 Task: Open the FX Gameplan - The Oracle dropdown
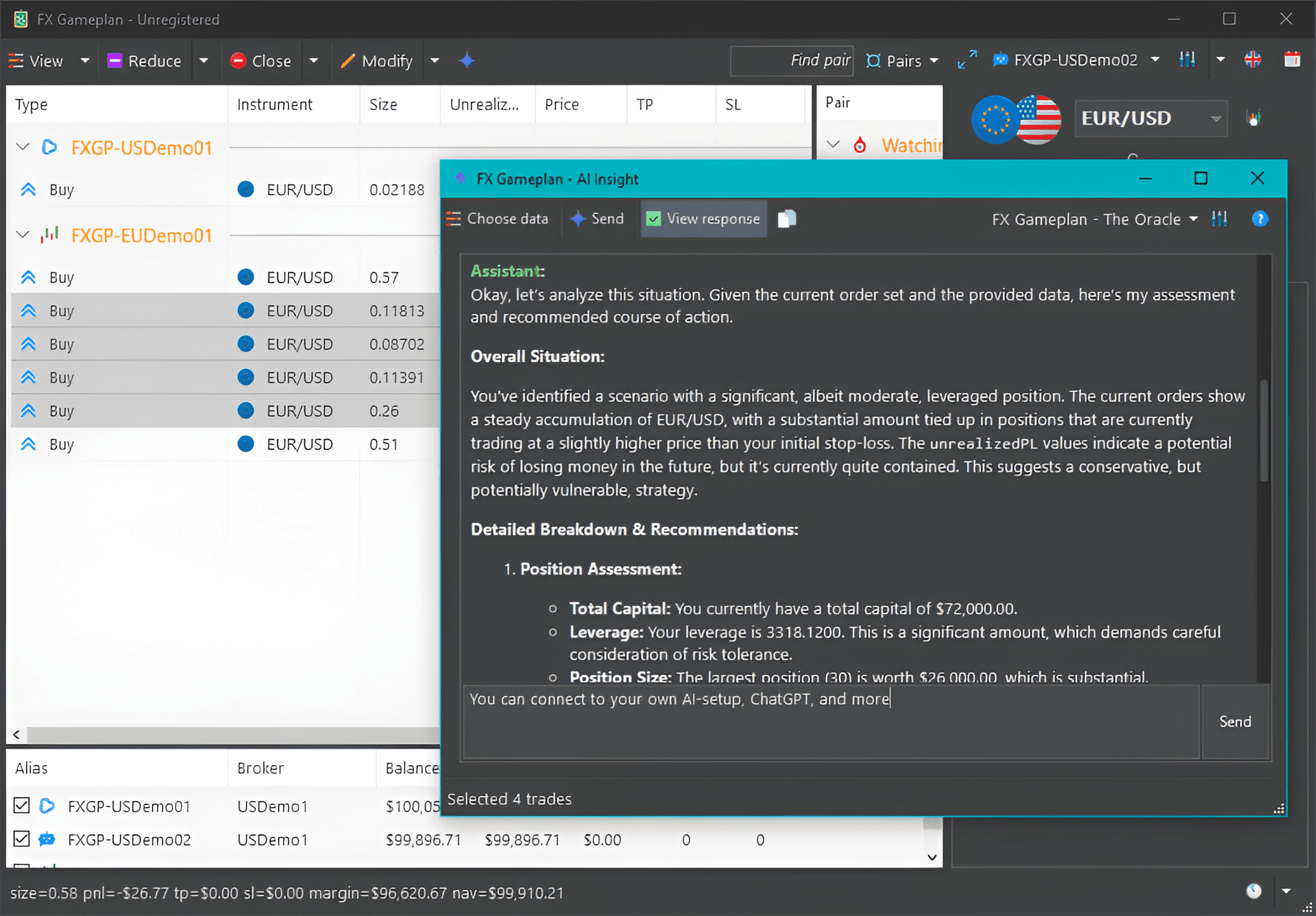click(1095, 219)
